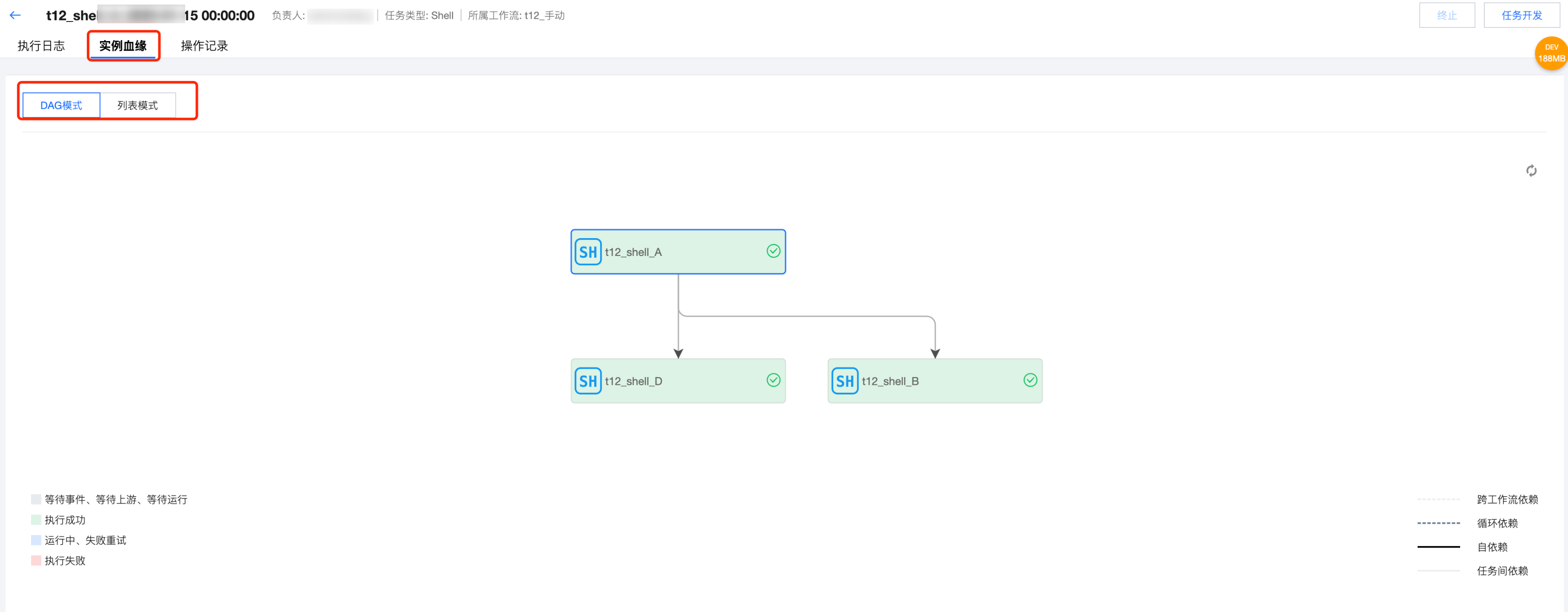Viewport: 1568px width, 612px height.
Task: Click the red 执行失败 legend swatch
Action: coord(36,560)
